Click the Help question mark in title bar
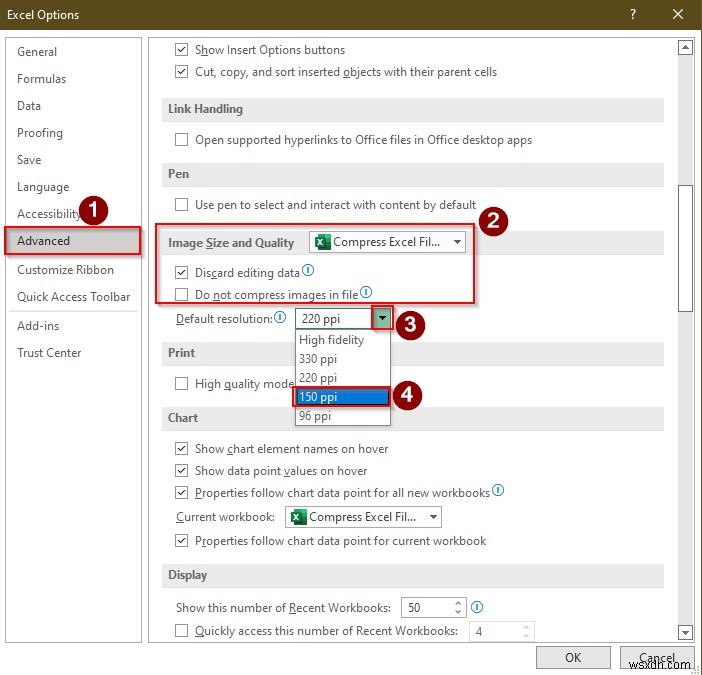This screenshot has width=702, height=675. click(632, 15)
